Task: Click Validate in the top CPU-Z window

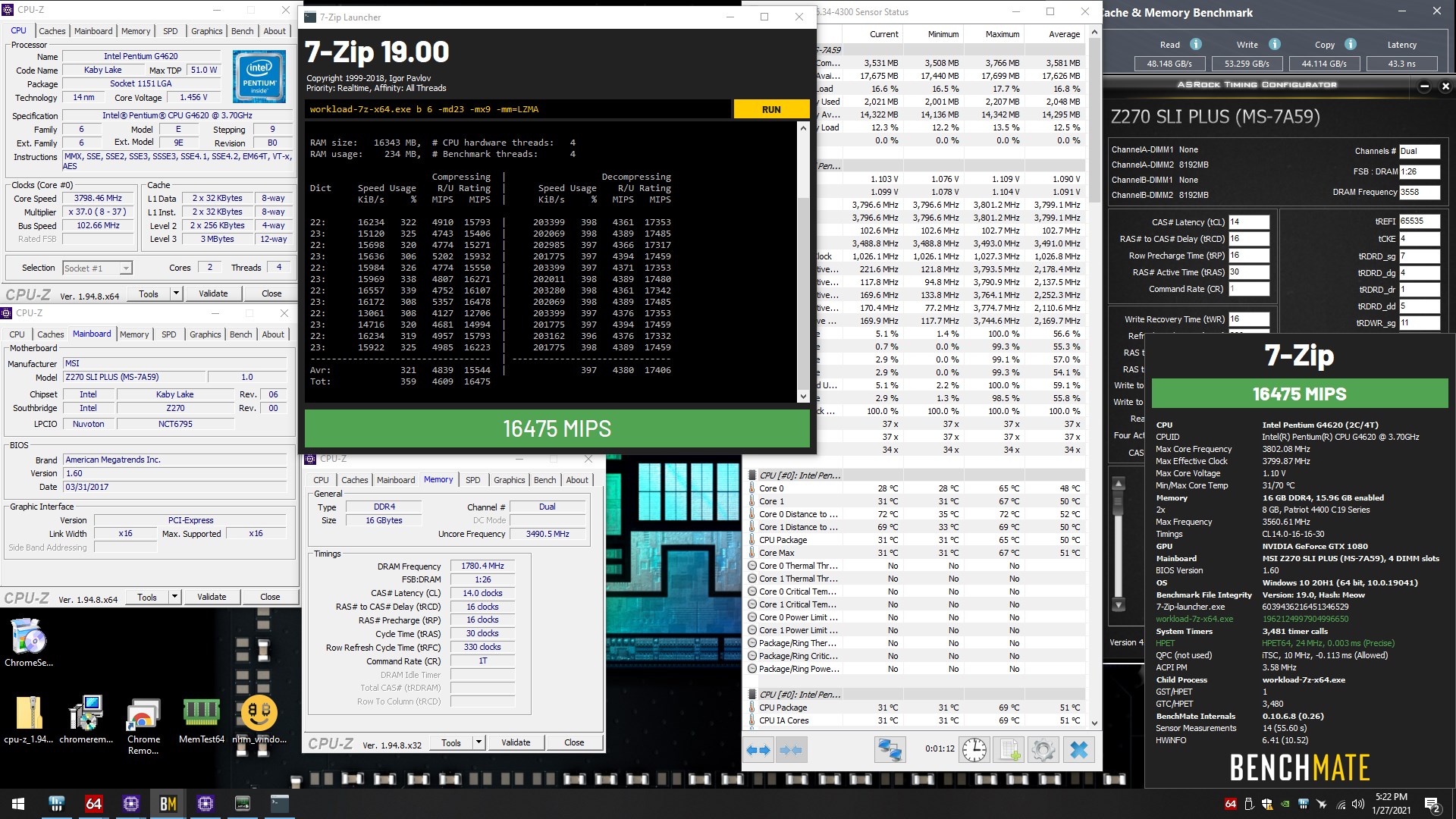Action: pos(213,293)
